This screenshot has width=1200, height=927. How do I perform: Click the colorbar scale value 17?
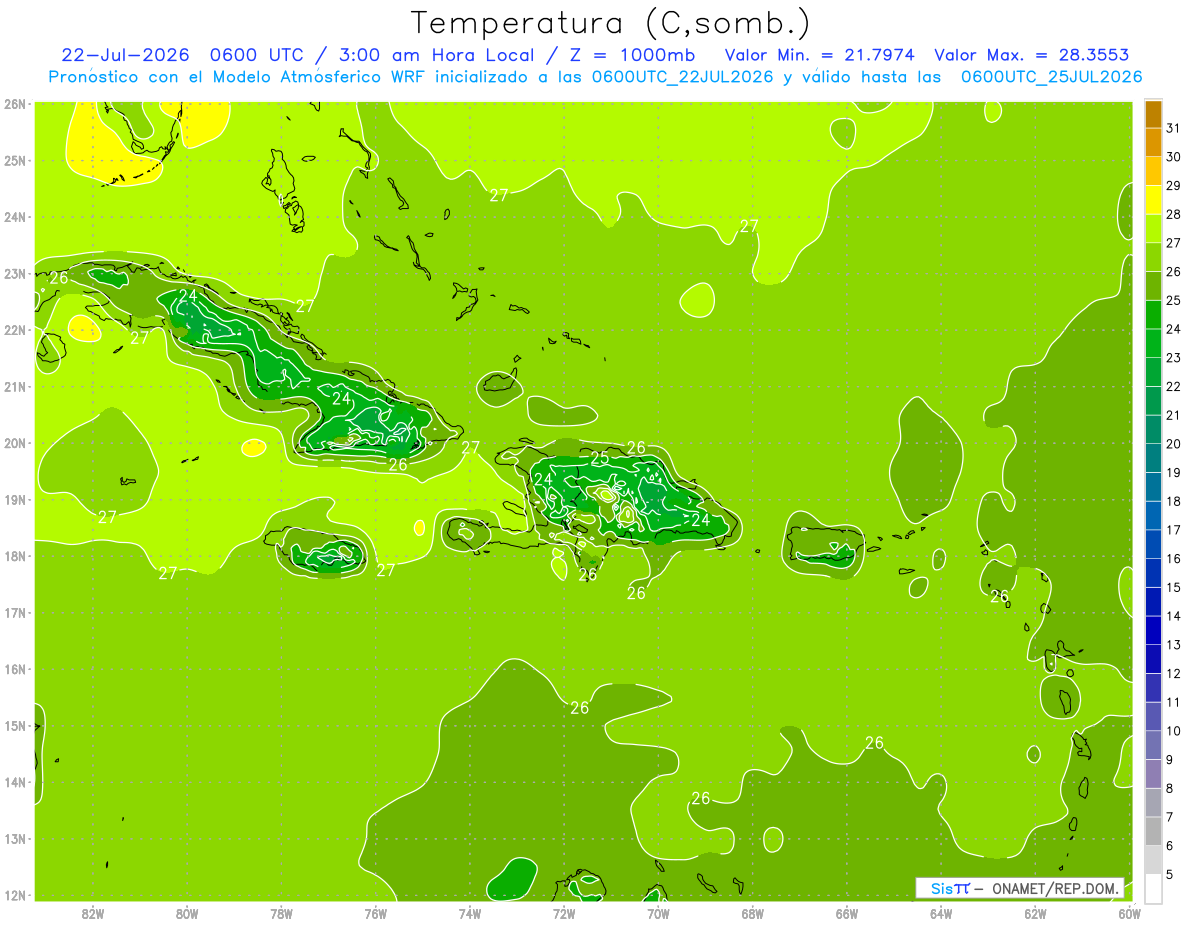pos(1174,530)
